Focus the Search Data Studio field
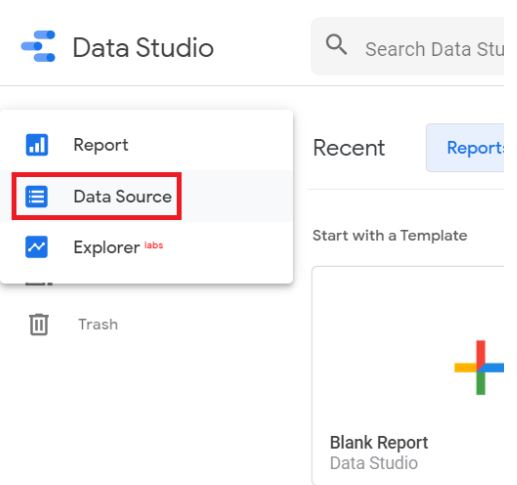Viewport: 517px width, 485px height. point(407,46)
